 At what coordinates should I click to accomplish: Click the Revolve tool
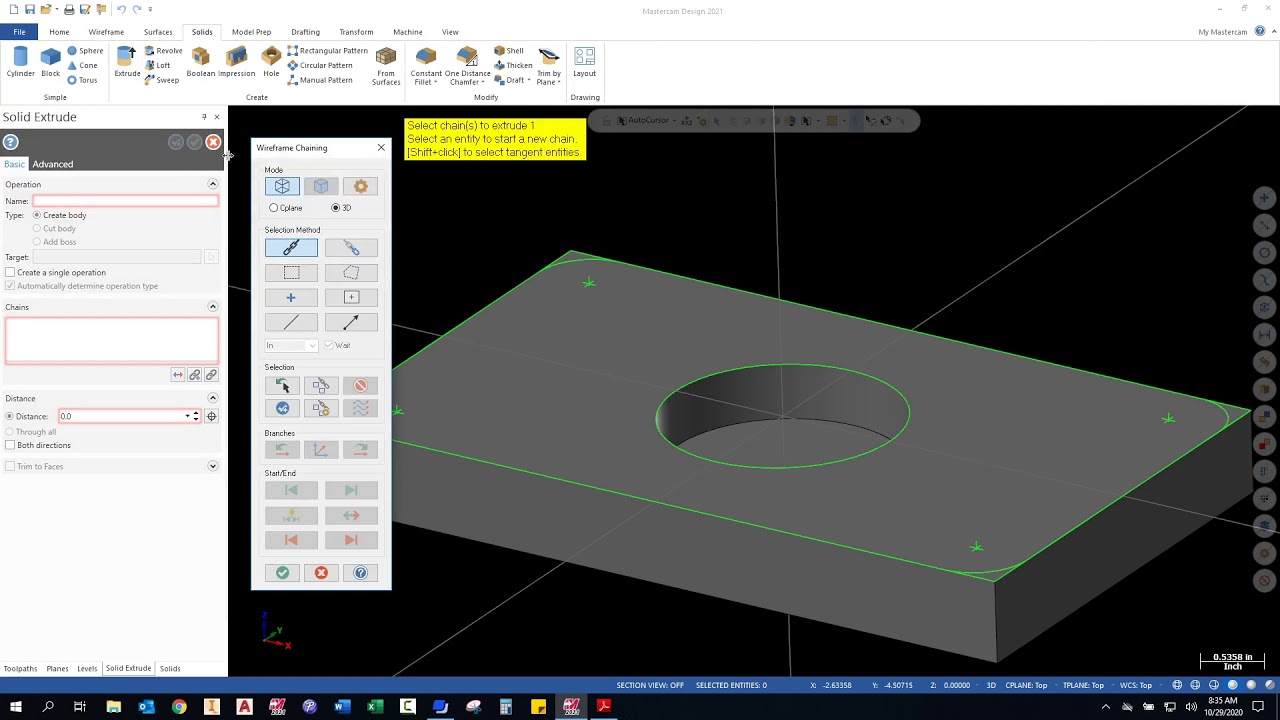coord(163,51)
